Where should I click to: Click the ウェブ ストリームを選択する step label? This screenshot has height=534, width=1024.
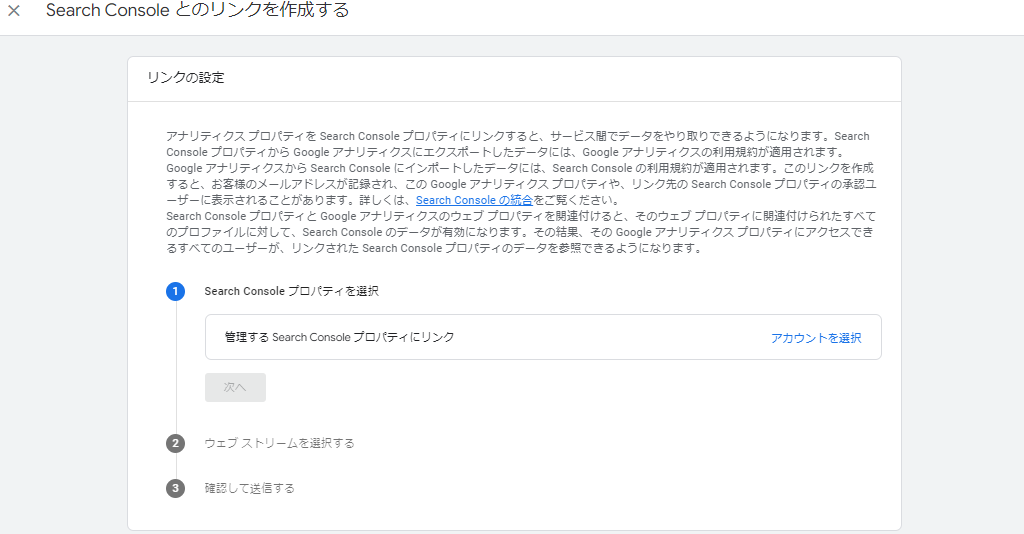coord(280,443)
